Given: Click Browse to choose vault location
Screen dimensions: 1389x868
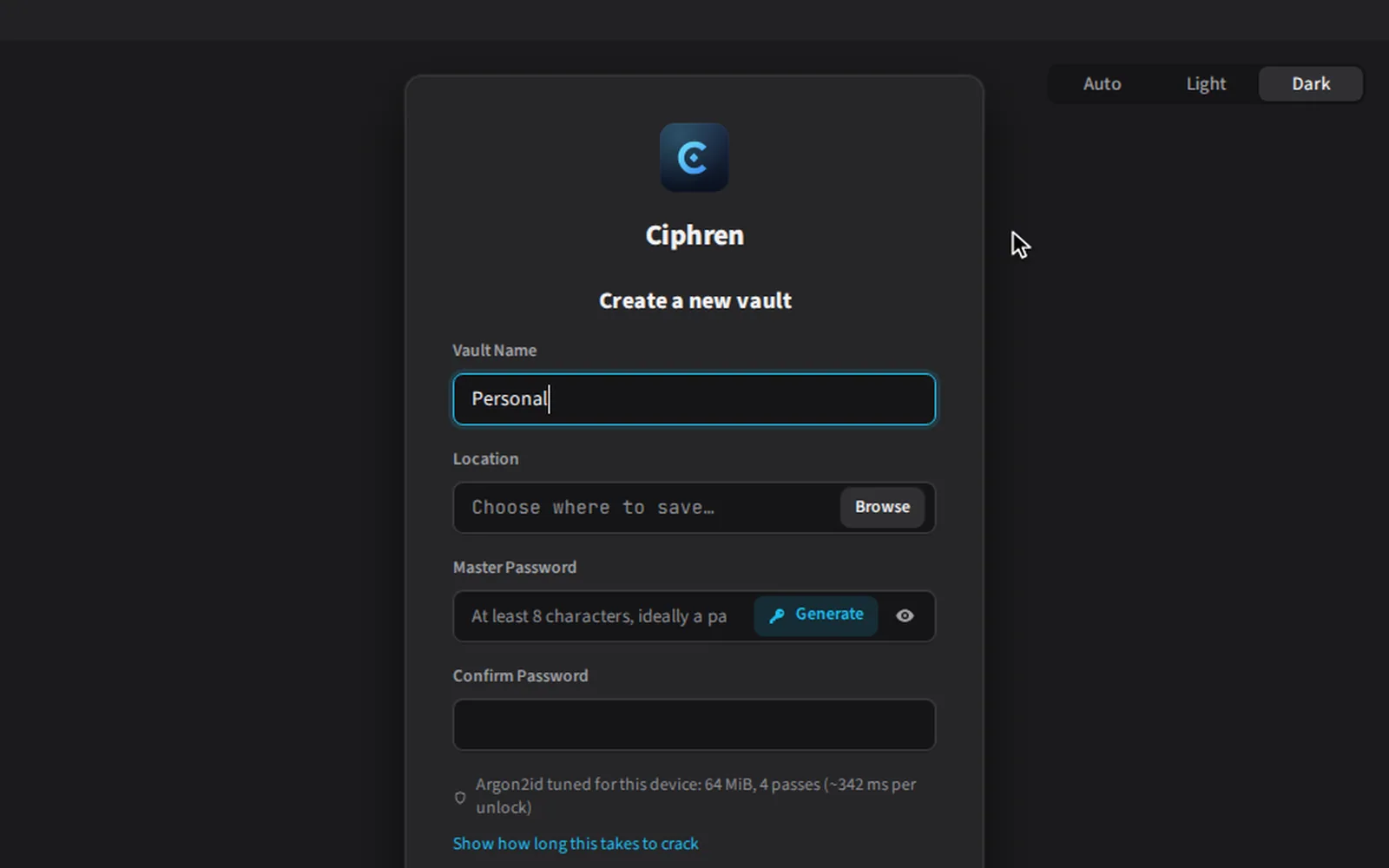Looking at the screenshot, I should pyautogui.click(x=882, y=507).
